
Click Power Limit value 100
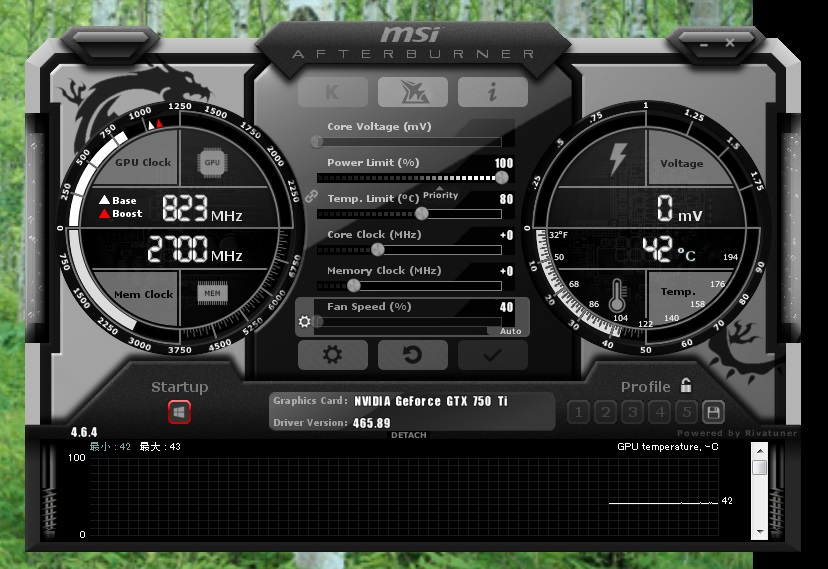pyautogui.click(x=504, y=163)
